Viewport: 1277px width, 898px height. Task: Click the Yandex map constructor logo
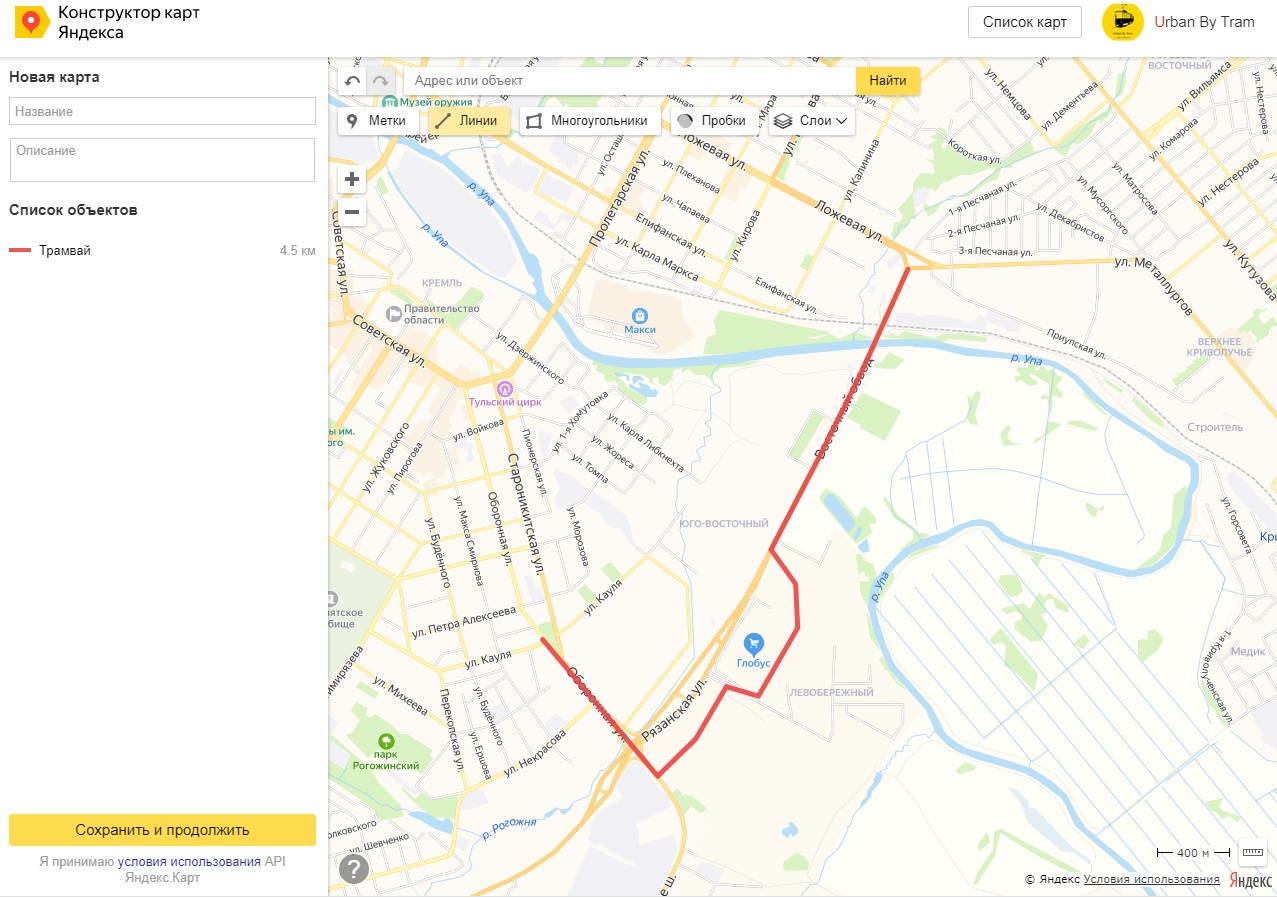tap(31, 22)
